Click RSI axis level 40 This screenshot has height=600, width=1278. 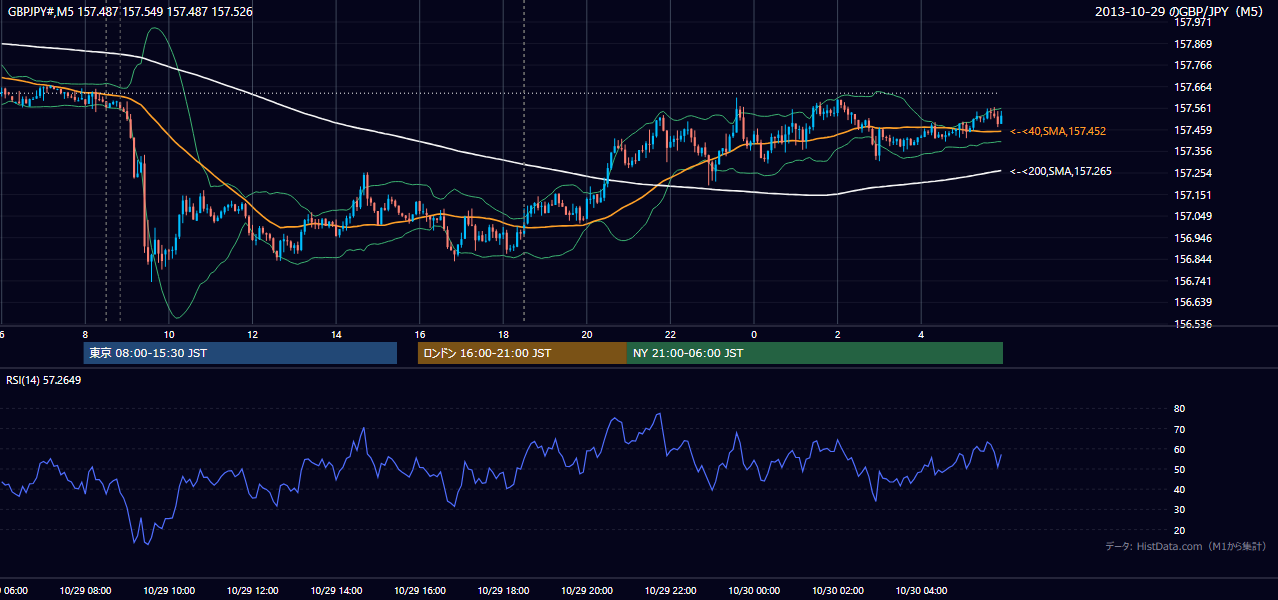[1179, 489]
